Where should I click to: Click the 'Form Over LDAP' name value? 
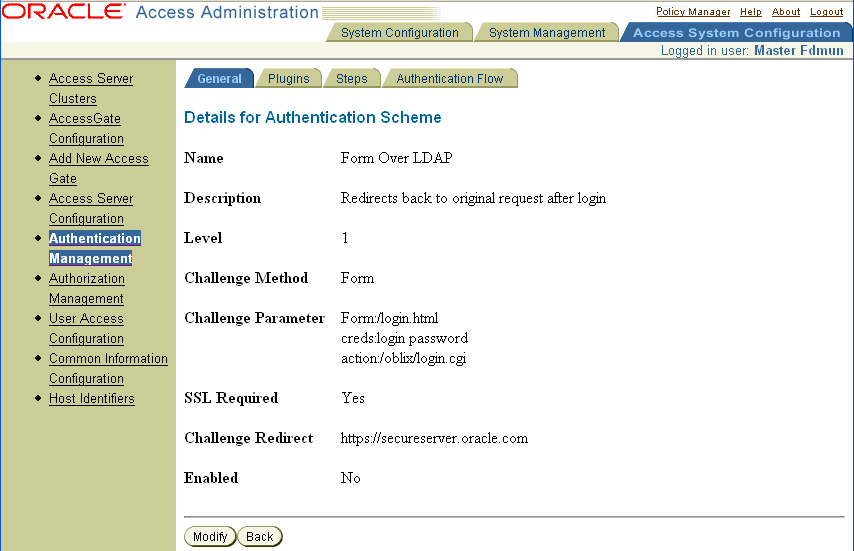tap(396, 158)
